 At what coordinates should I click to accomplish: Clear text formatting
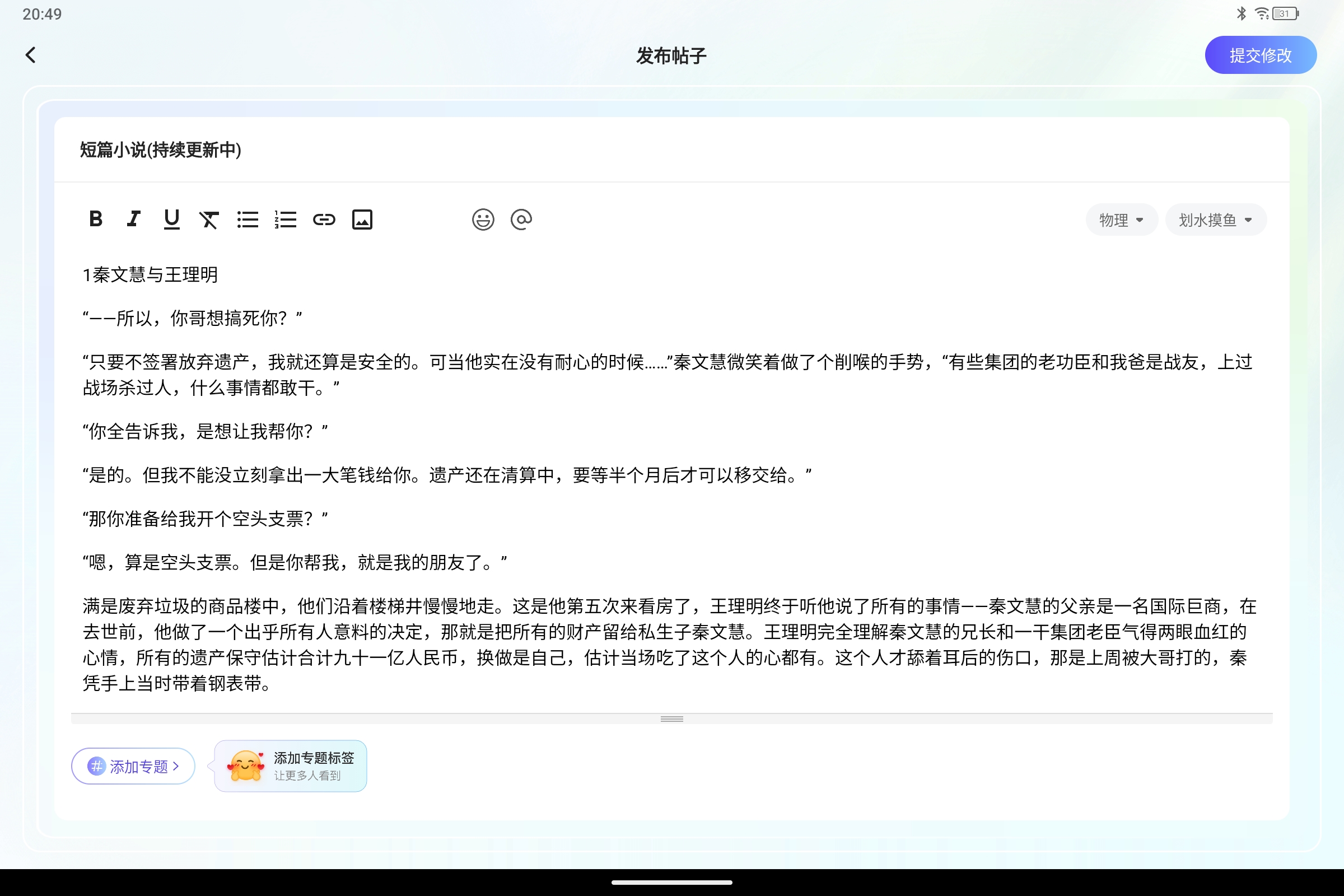(x=209, y=220)
